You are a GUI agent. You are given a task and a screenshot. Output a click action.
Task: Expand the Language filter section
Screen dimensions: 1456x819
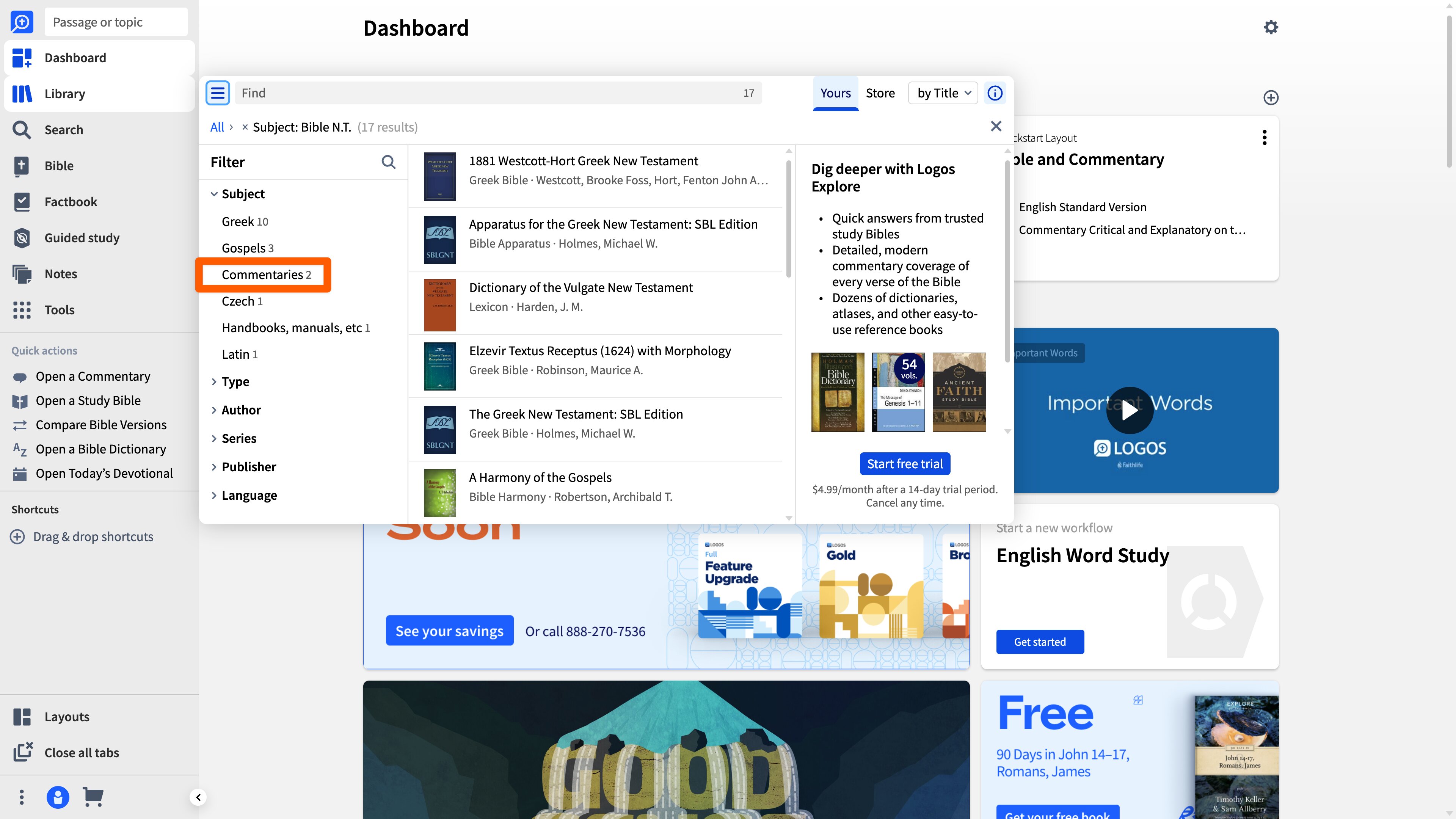(214, 495)
